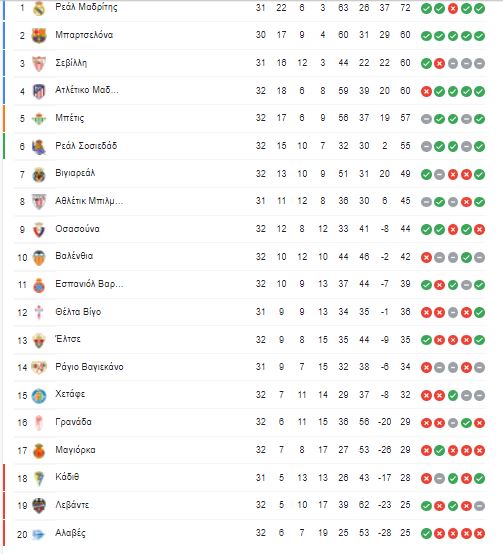Open the Ρεάλ Σοσιεδάδ team link
The height and width of the screenshot is (554, 503).
point(86,146)
